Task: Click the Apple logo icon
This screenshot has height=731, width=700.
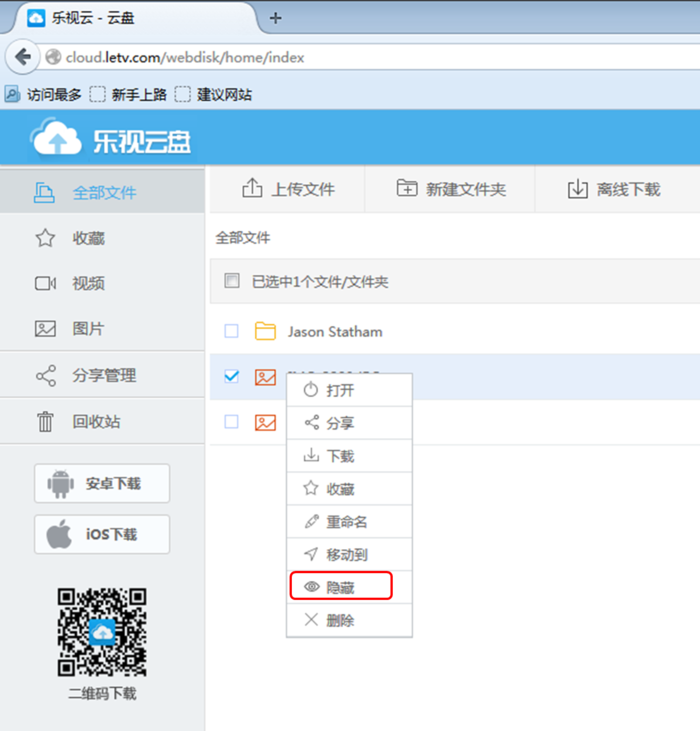Action: click(x=59, y=534)
